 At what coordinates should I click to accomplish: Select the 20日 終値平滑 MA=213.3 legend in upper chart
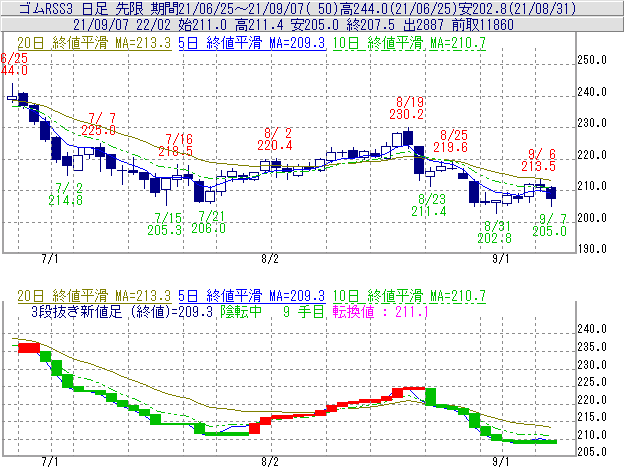pyautogui.click(x=94, y=43)
